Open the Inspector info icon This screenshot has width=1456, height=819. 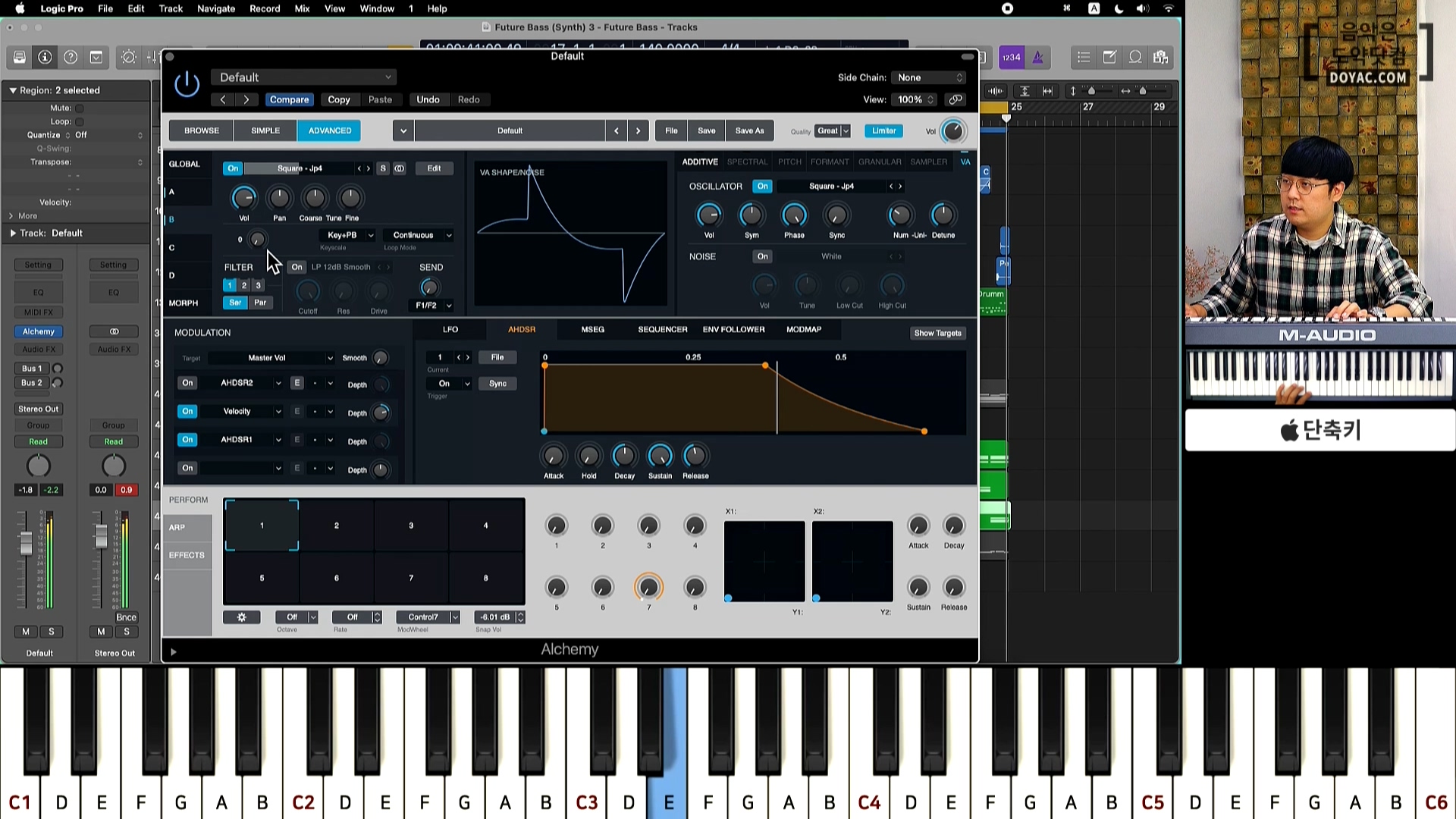coord(45,58)
